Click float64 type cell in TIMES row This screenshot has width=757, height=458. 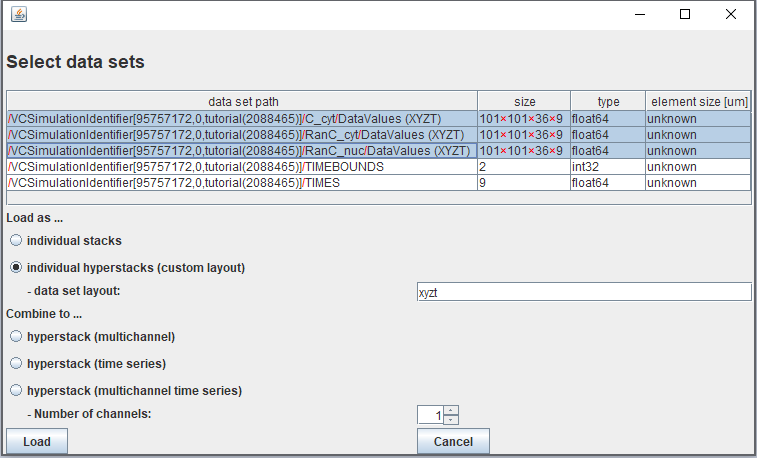coord(608,182)
